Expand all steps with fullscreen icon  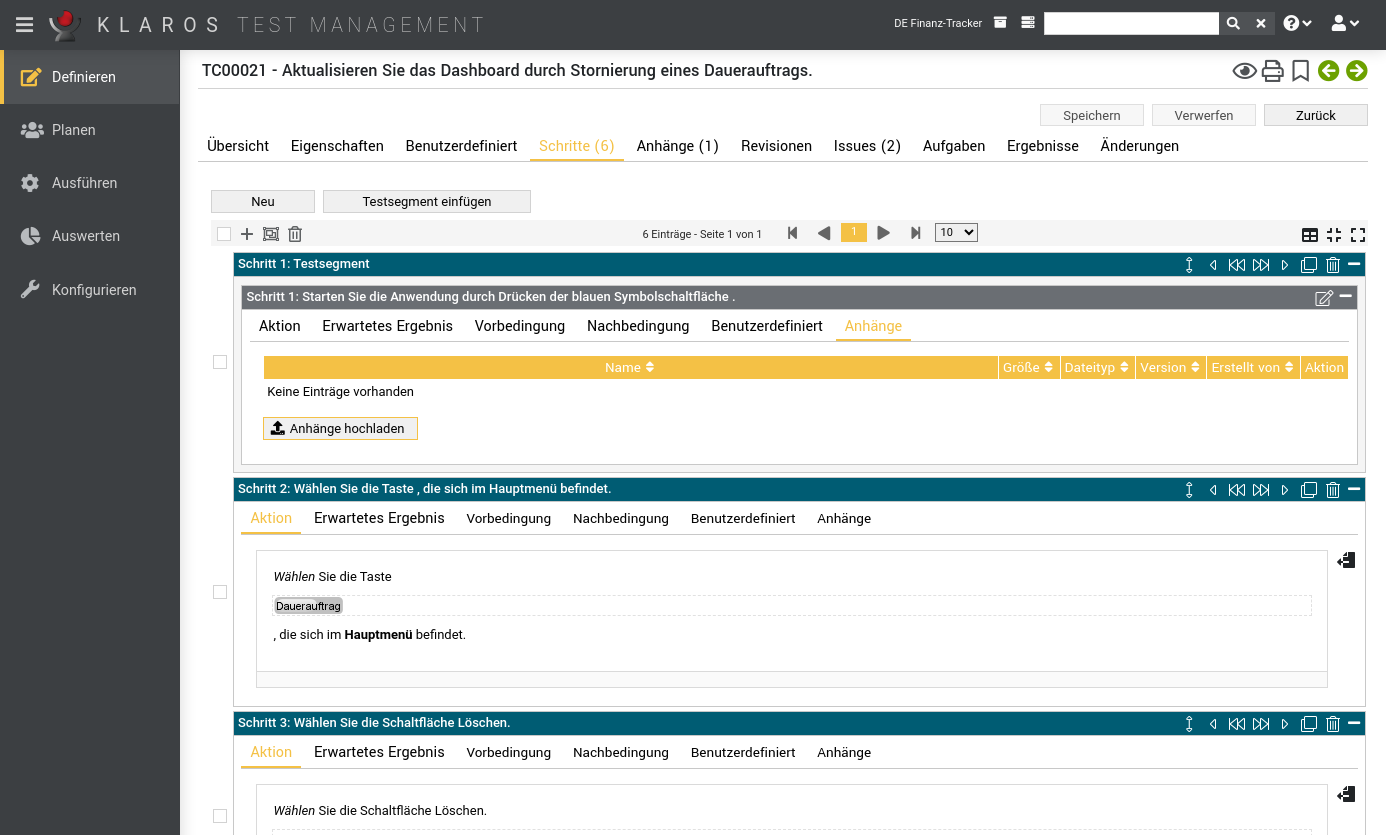pos(1358,235)
